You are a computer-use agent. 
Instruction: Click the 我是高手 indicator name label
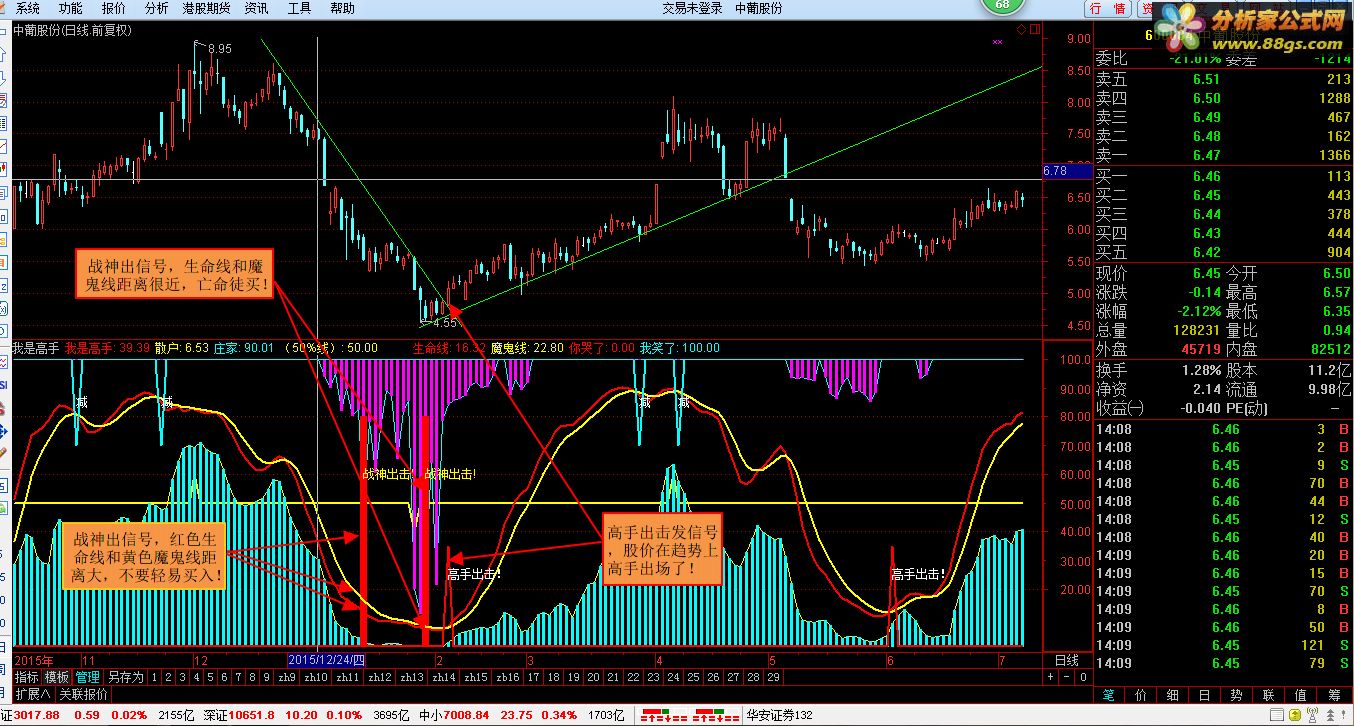36,348
